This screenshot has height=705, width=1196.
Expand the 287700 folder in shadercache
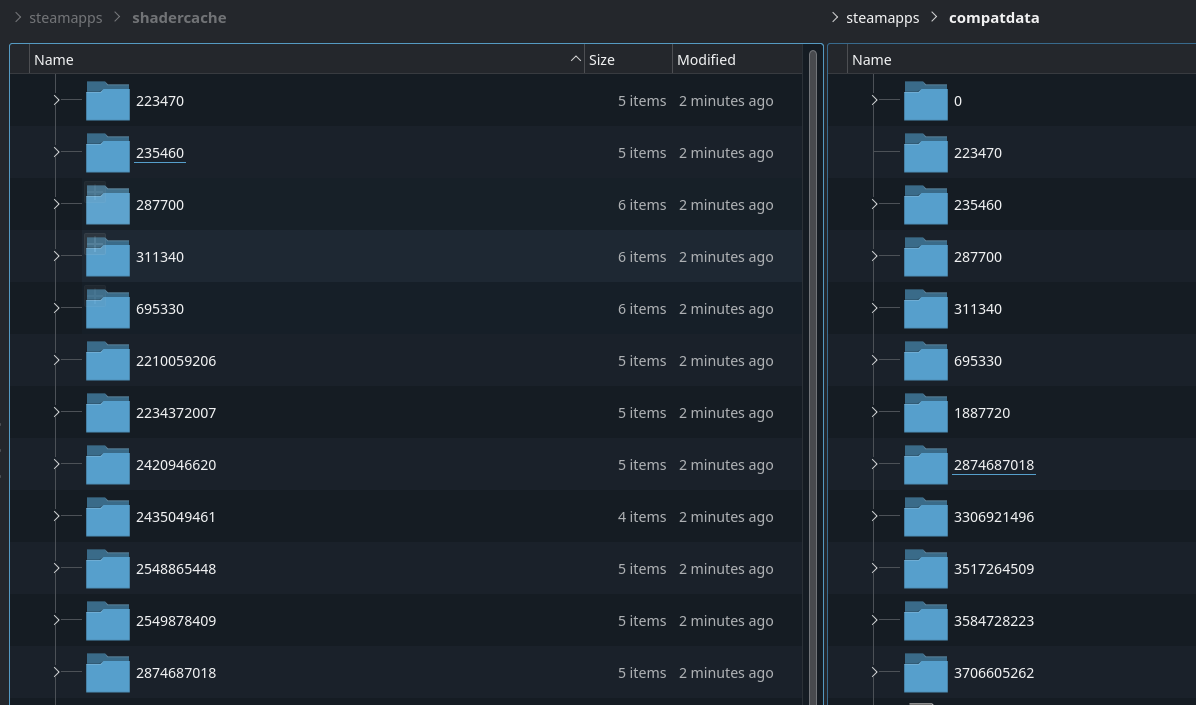56,204
